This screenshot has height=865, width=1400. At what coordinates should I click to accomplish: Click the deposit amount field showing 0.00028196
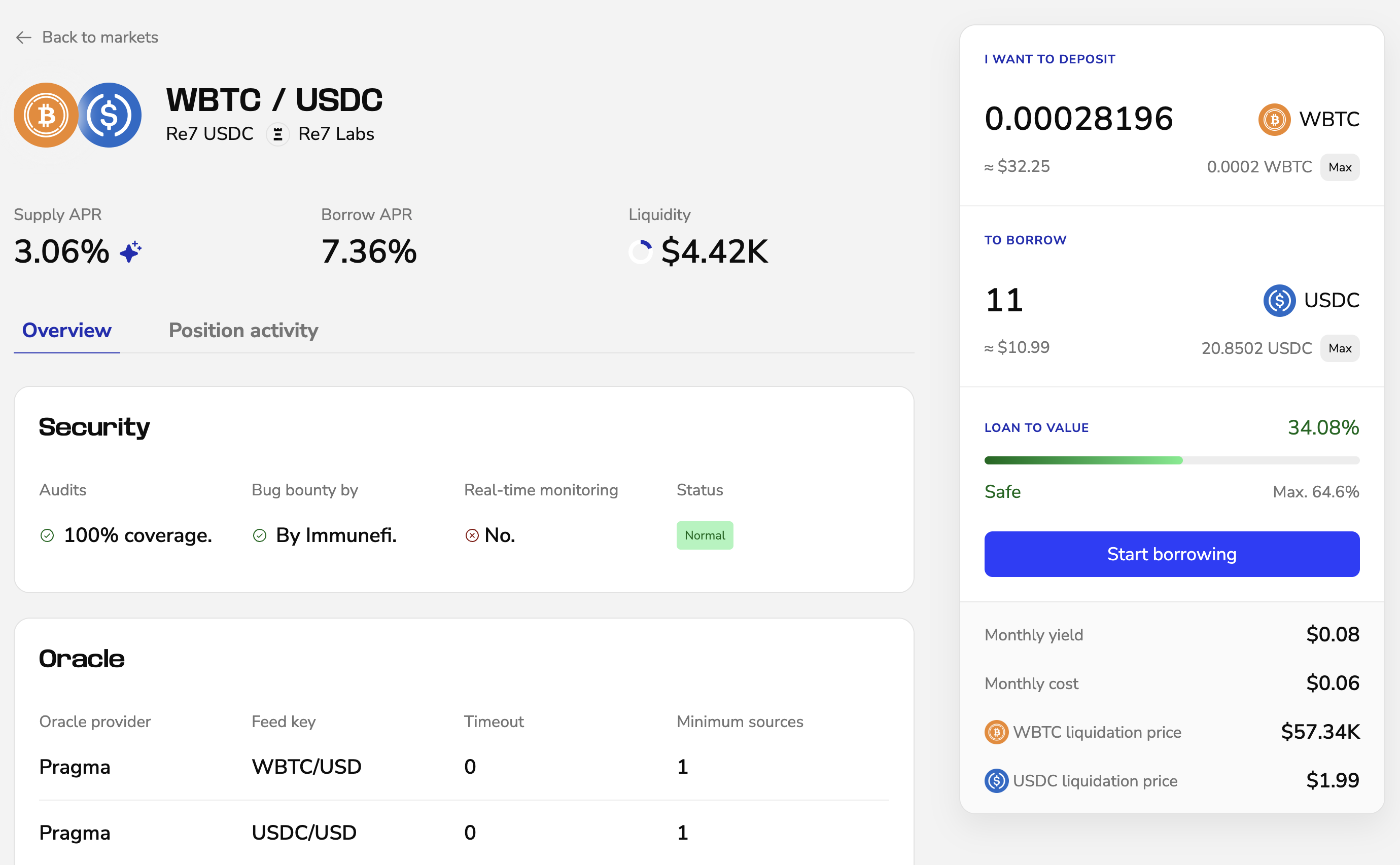pyautogui.click(x=1078, y=119)
